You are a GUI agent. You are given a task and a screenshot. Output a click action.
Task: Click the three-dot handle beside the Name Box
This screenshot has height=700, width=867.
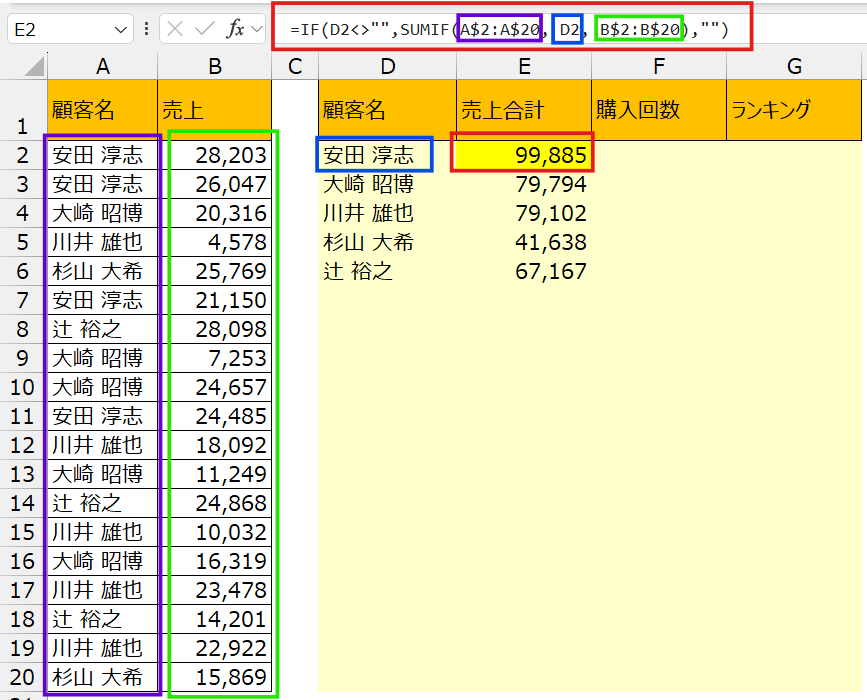[x=148, y=30]
